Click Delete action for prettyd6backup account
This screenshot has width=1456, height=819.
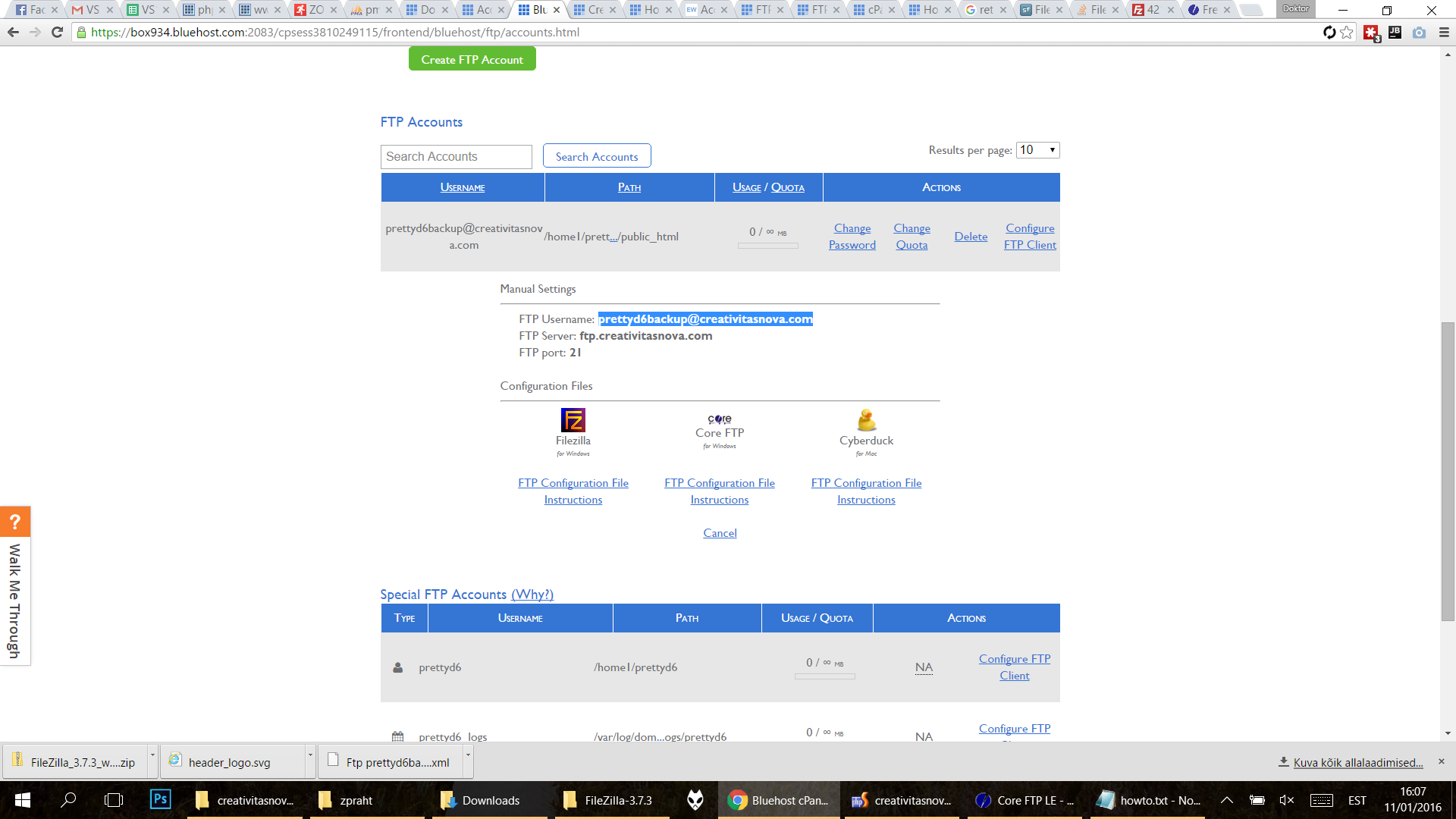[969, 236]
